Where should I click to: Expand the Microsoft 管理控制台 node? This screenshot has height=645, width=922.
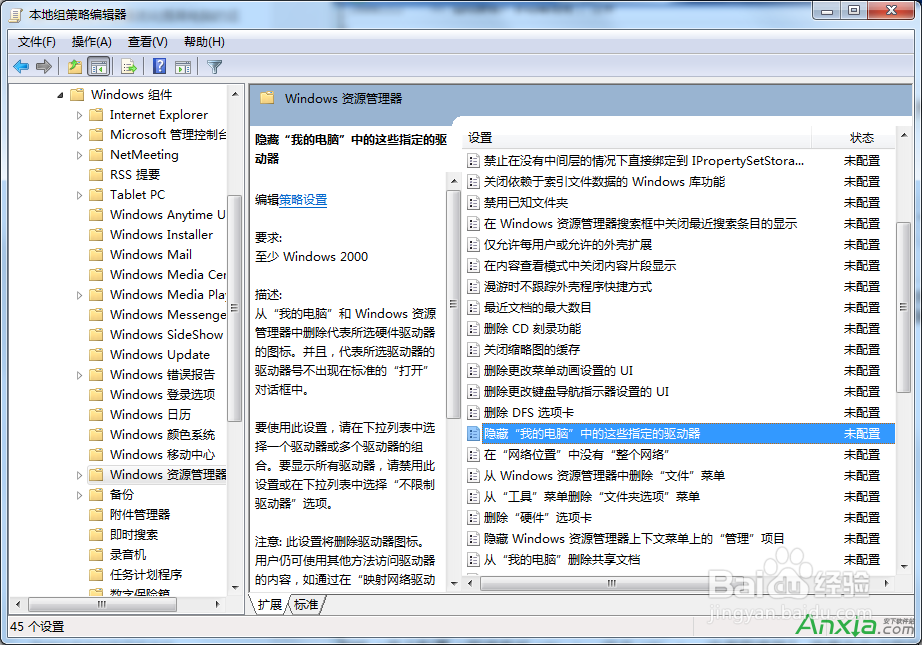point(79,135)
